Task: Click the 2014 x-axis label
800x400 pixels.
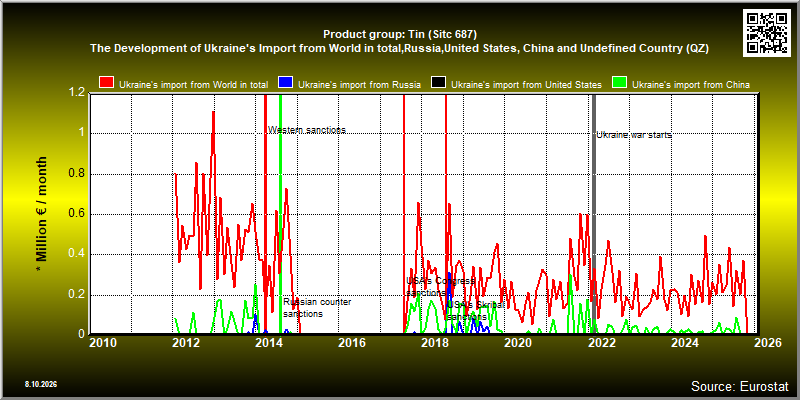Action: (x=269, y=342)
